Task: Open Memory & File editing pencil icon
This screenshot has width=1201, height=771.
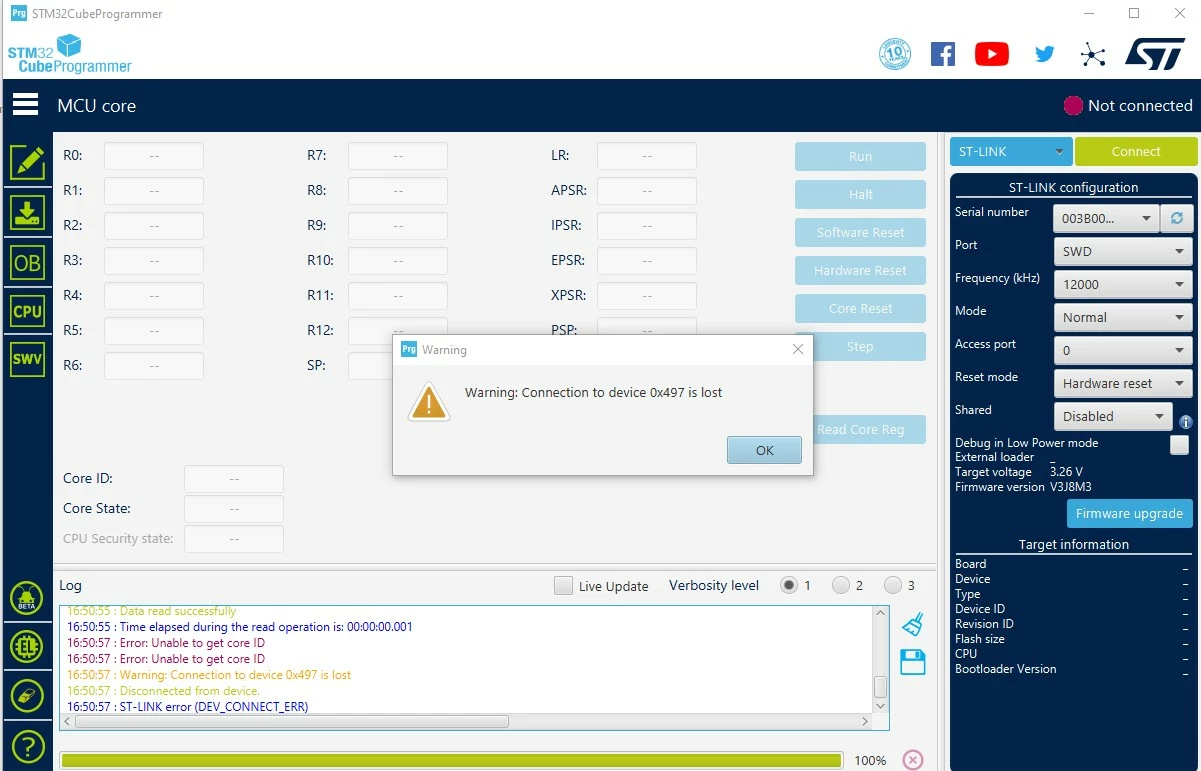Action: (27, 162)
